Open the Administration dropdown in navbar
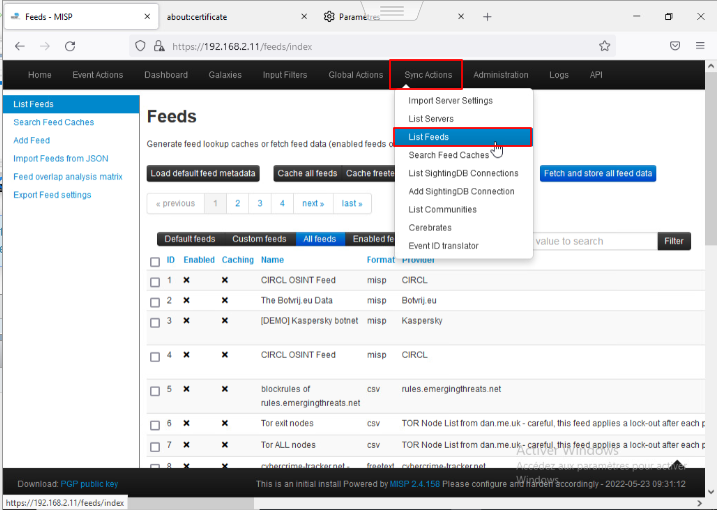The height and width of the screenshot is (510, 717). (500, 75)
